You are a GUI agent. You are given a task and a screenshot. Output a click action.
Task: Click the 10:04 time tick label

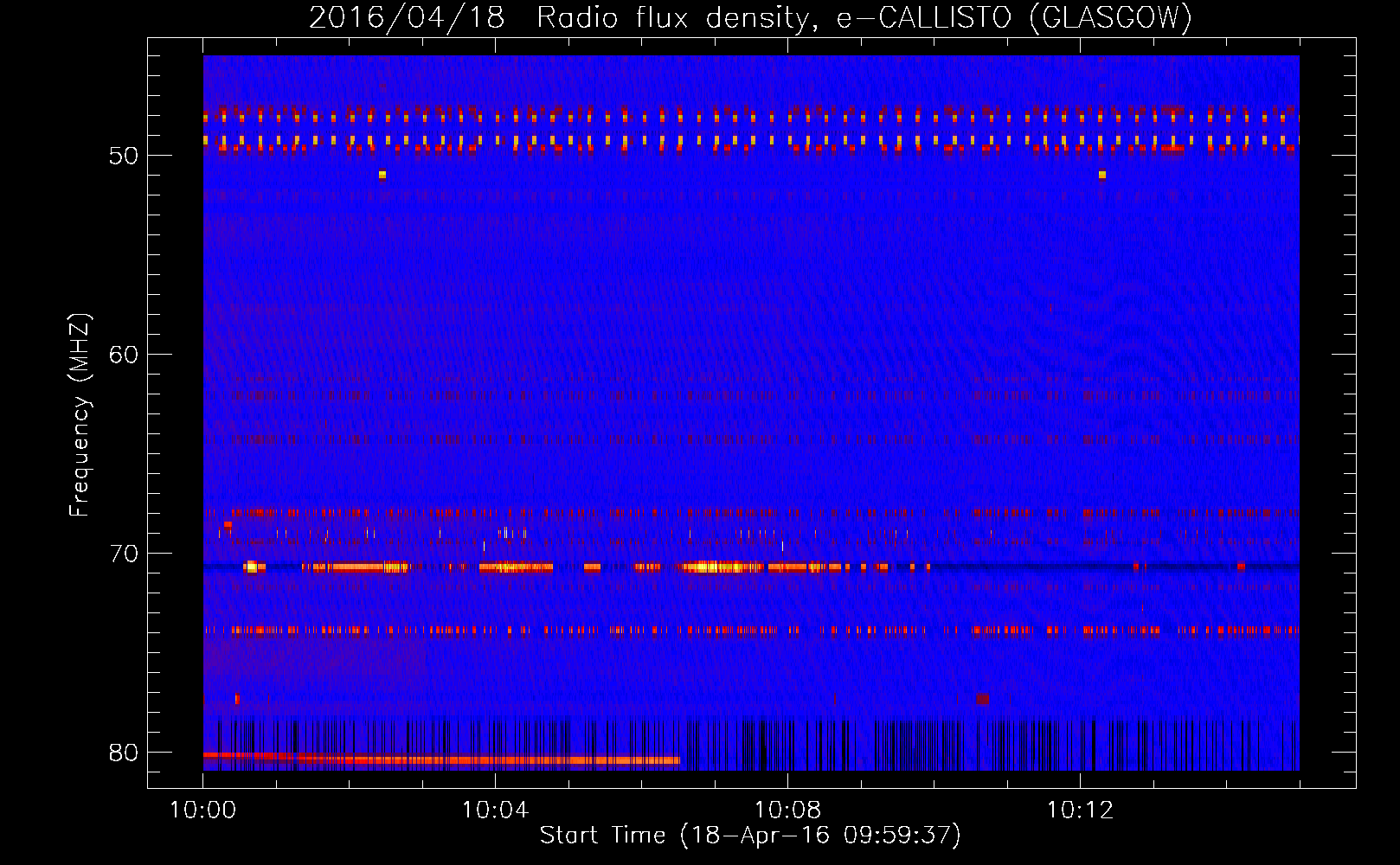point(495,811)
